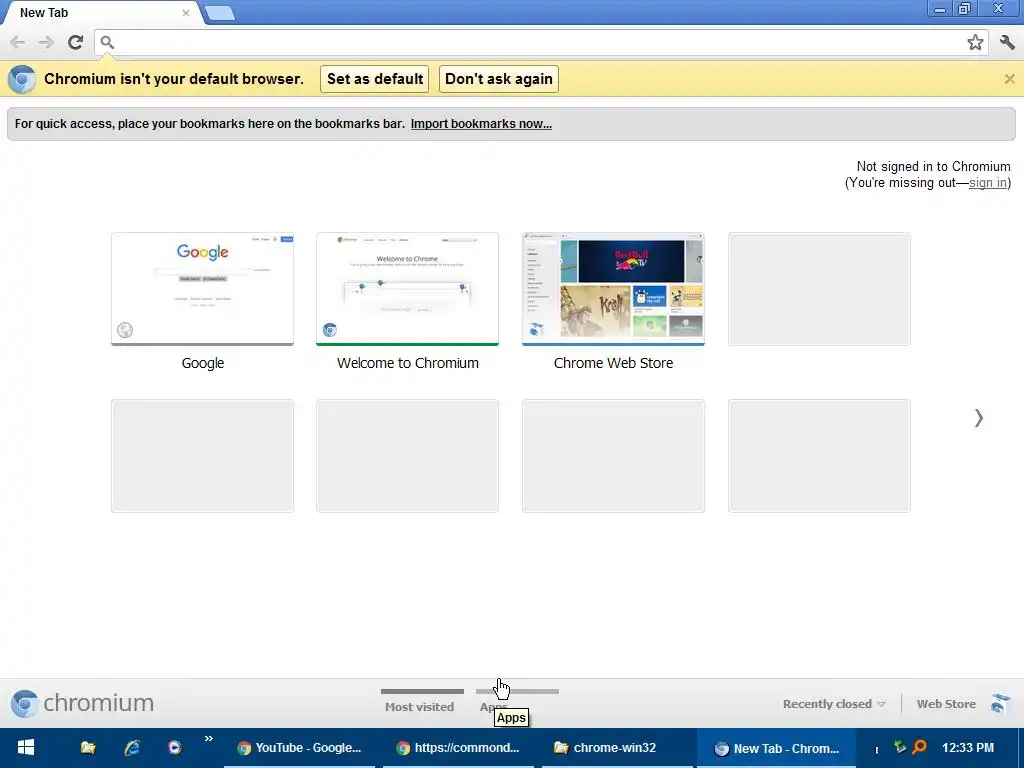Switch to the chrome-win32 folder taskbar window

(x=616, y=748)
